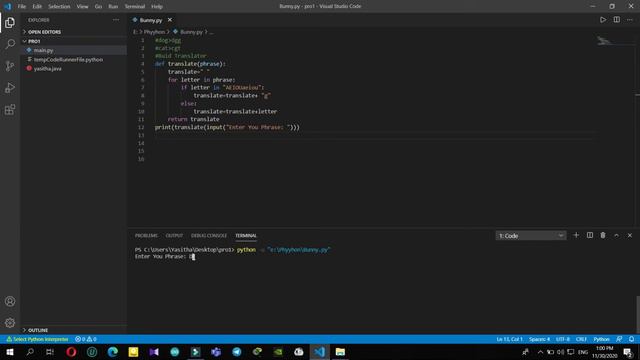Open the Terminal menu
Image resolution: width=640 pixels, height=360 pixels.
point(135,7)
